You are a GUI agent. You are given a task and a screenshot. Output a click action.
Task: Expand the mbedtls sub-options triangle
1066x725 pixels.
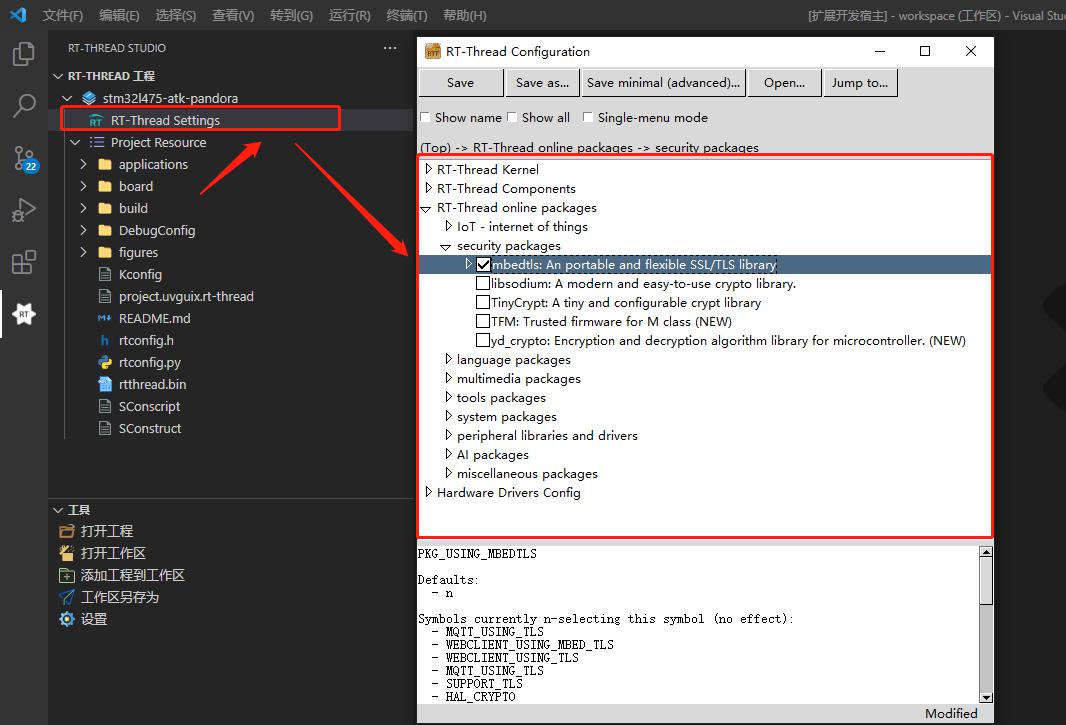point(468,264)
